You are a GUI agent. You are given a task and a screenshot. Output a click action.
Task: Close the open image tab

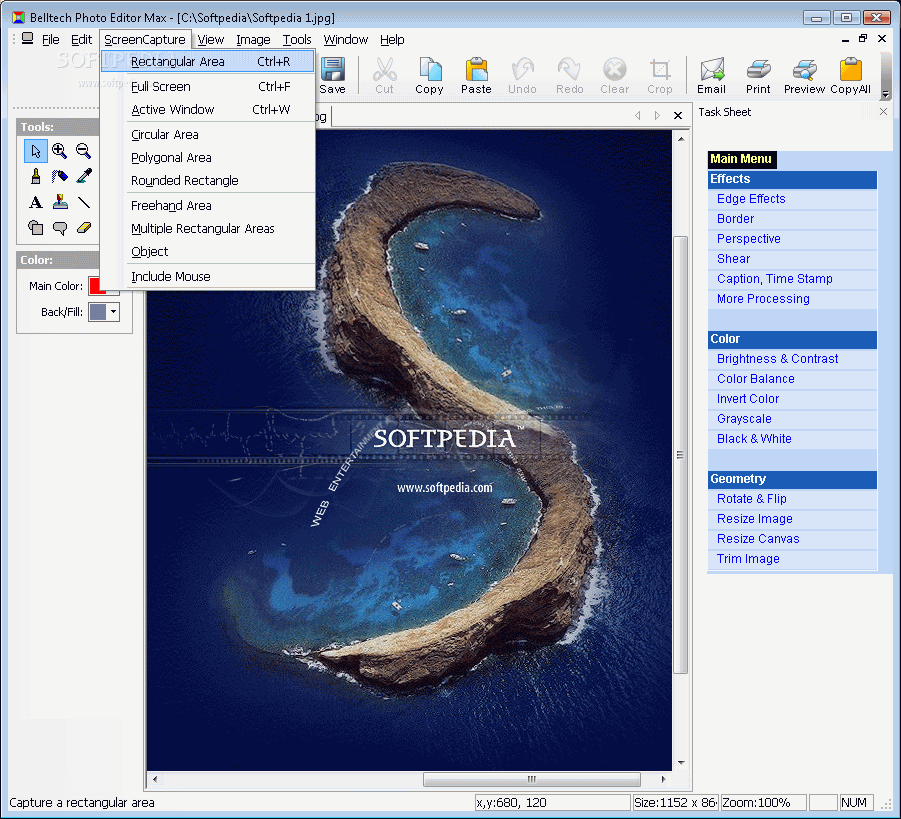click(678, 116)
